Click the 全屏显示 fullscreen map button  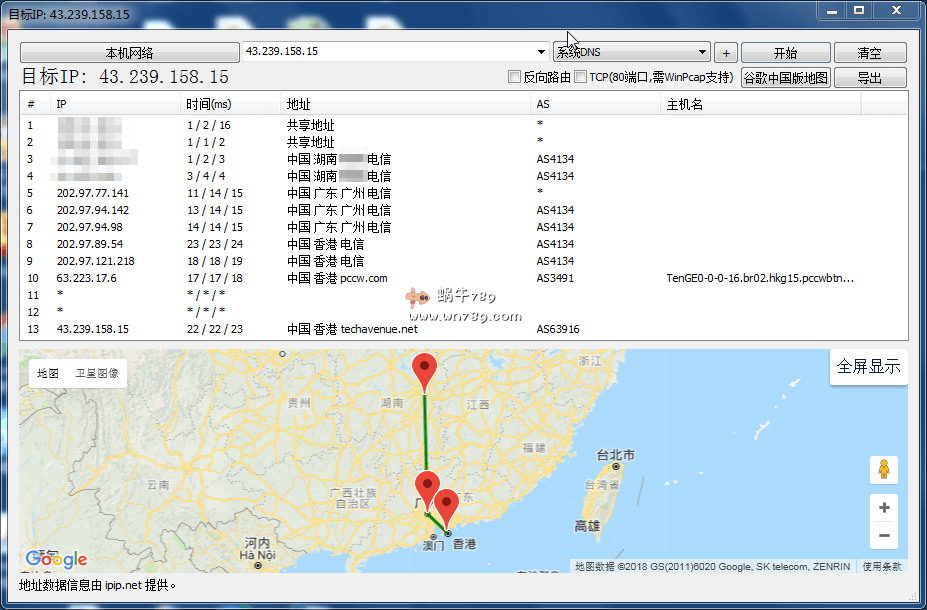click(868, 367)
